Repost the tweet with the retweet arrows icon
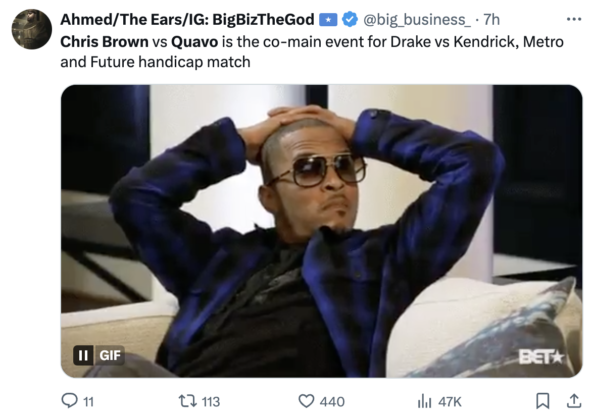 (x=187, y=401)
